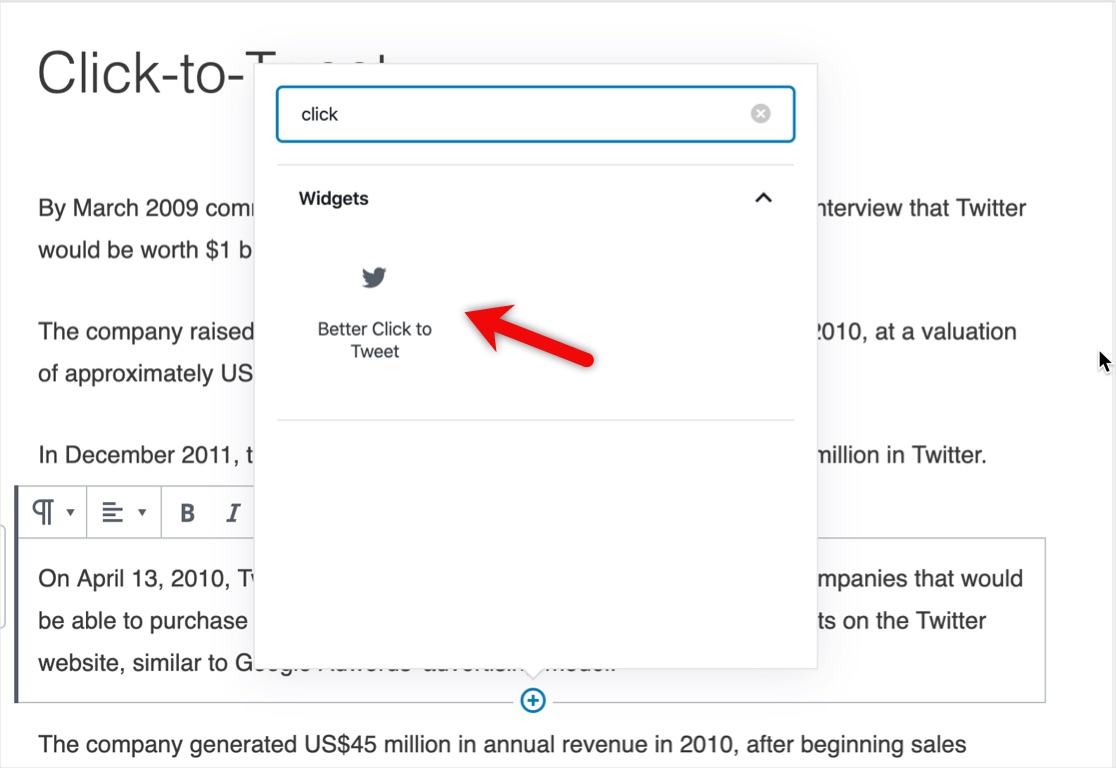Click the "The company generated US$45 million" paragraph
This screenshot has width=1116, height=768.
502,745
